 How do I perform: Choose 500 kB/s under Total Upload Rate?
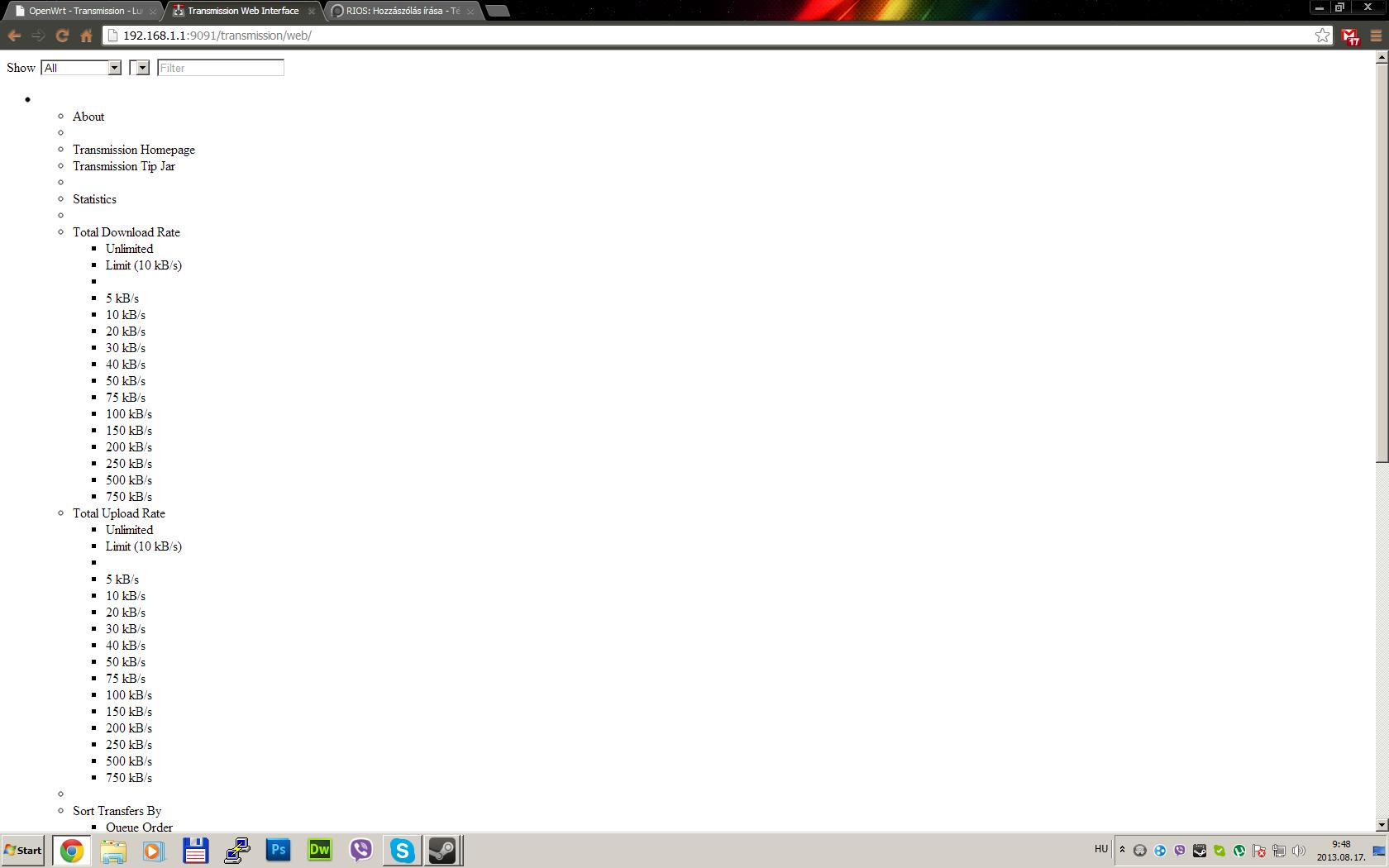[x=129, y=761]
